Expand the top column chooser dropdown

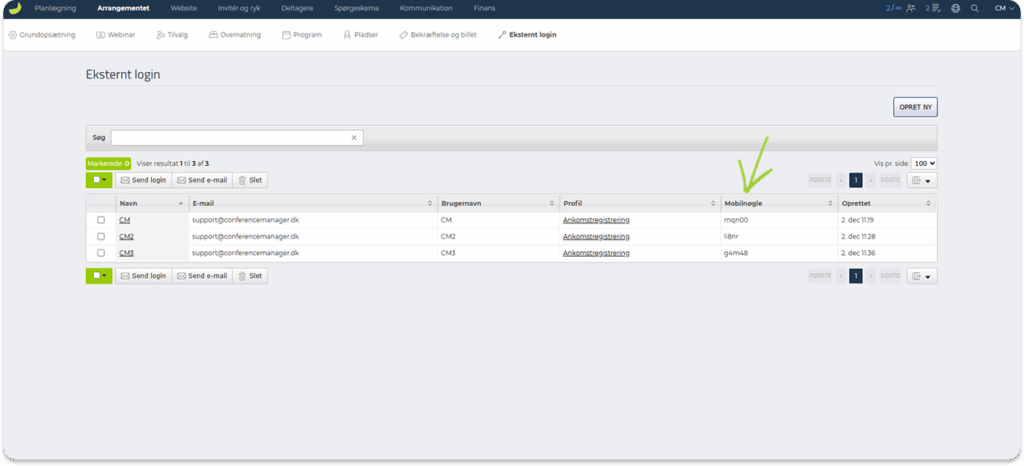coord(922,181)
